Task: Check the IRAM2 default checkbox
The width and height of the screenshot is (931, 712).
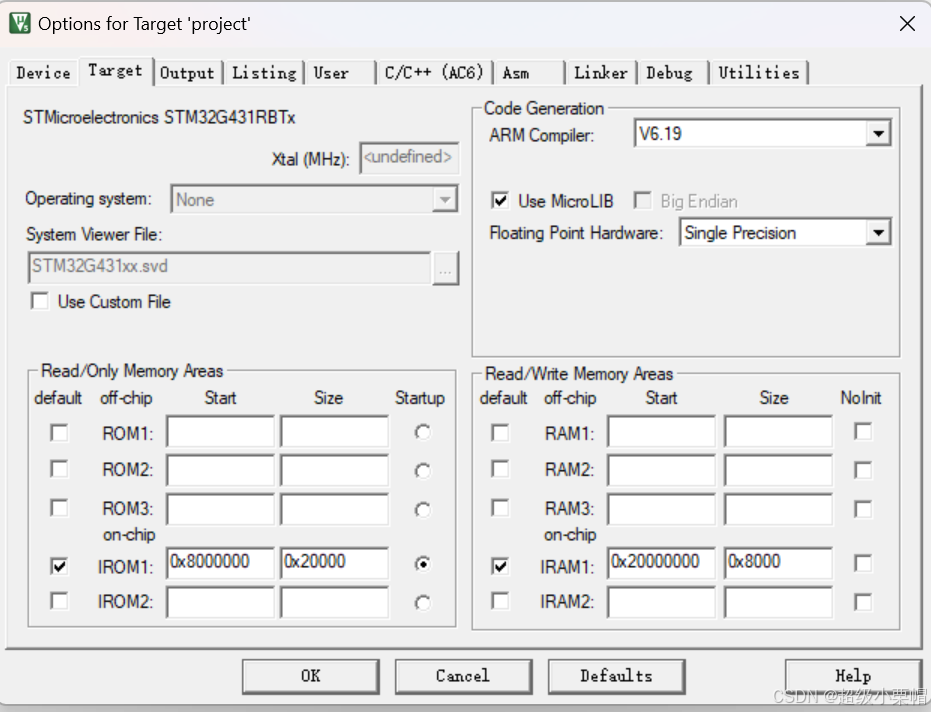Action: 500,601
